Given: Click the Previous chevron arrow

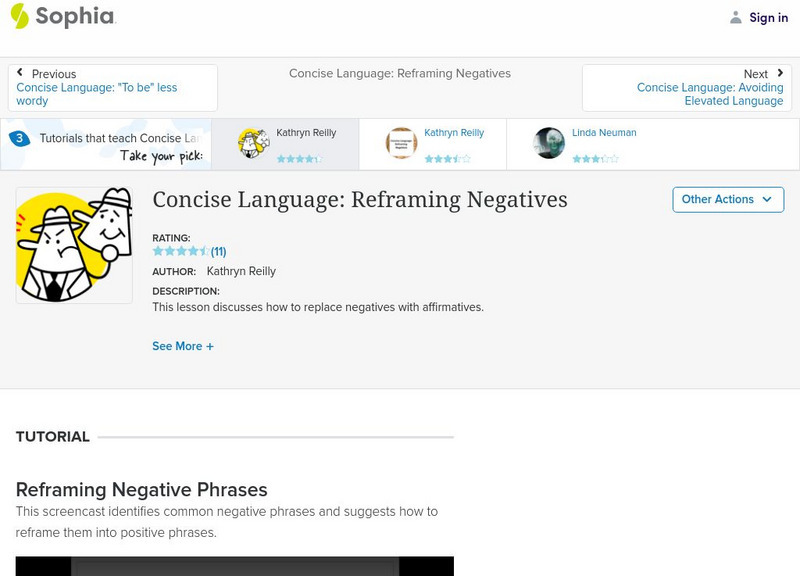Looking at the screenshot, I should pos(22,72).
